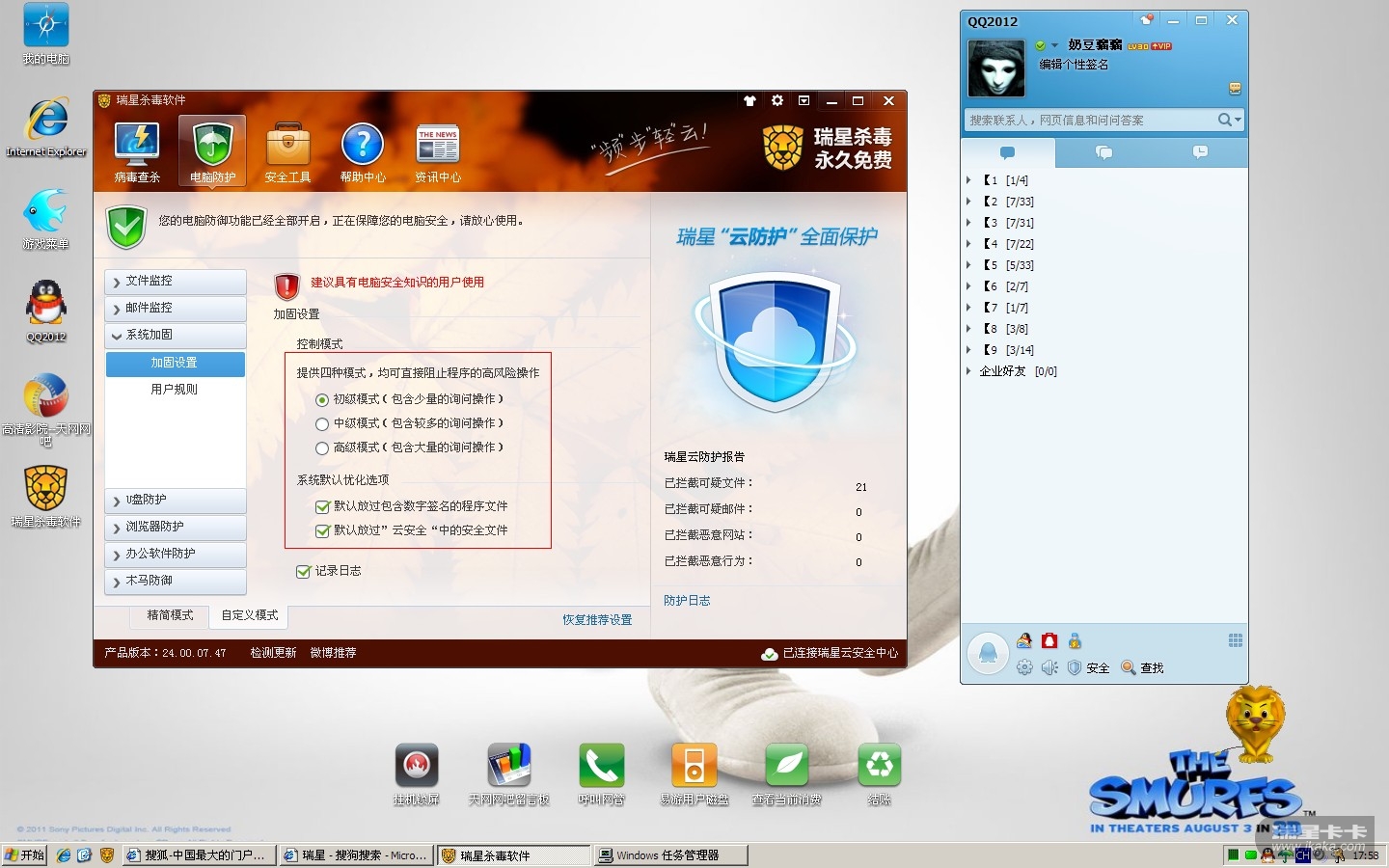Click the QQ main menu penguin button

(x=988, y=654)
